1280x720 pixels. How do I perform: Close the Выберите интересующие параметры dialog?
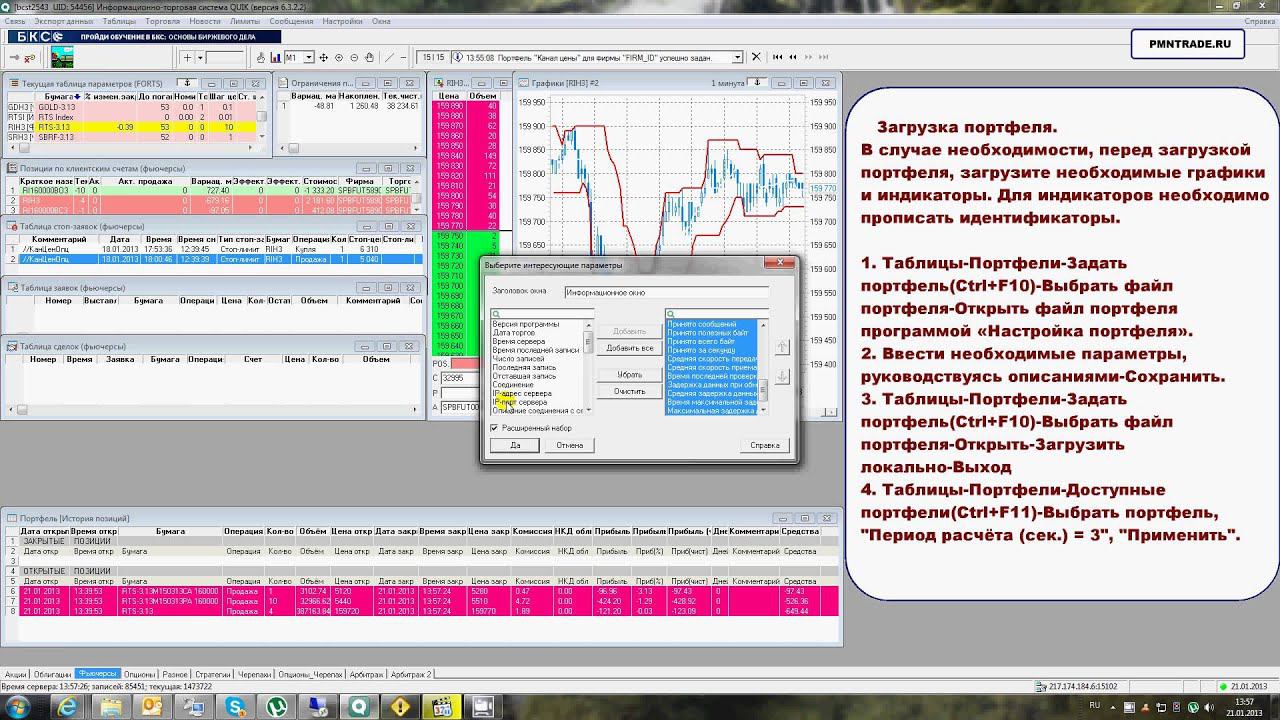[x=779, y=264]
